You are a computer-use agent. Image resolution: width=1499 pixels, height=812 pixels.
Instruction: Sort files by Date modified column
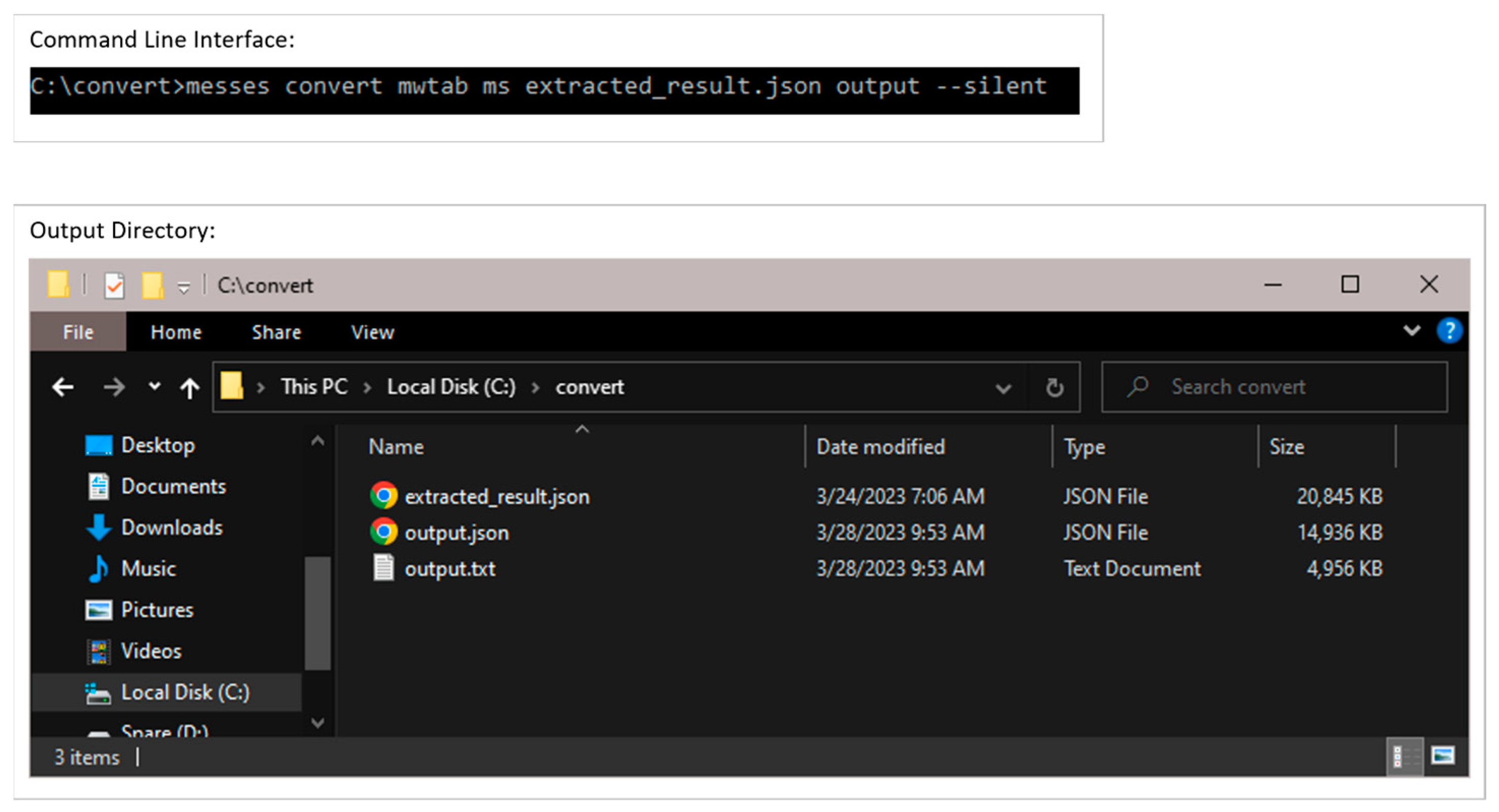[x=880, y=447]
